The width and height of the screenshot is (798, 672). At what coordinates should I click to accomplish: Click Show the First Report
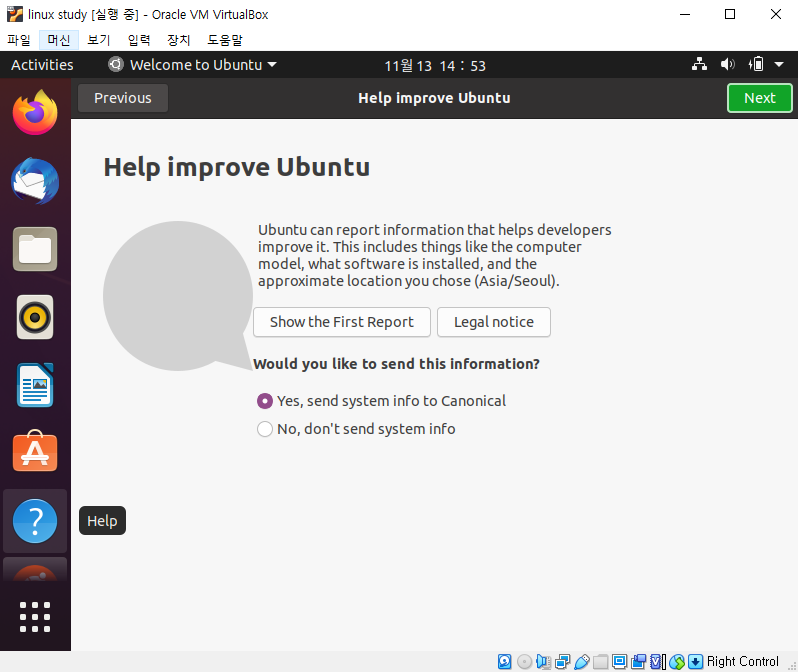coord(341,322)
